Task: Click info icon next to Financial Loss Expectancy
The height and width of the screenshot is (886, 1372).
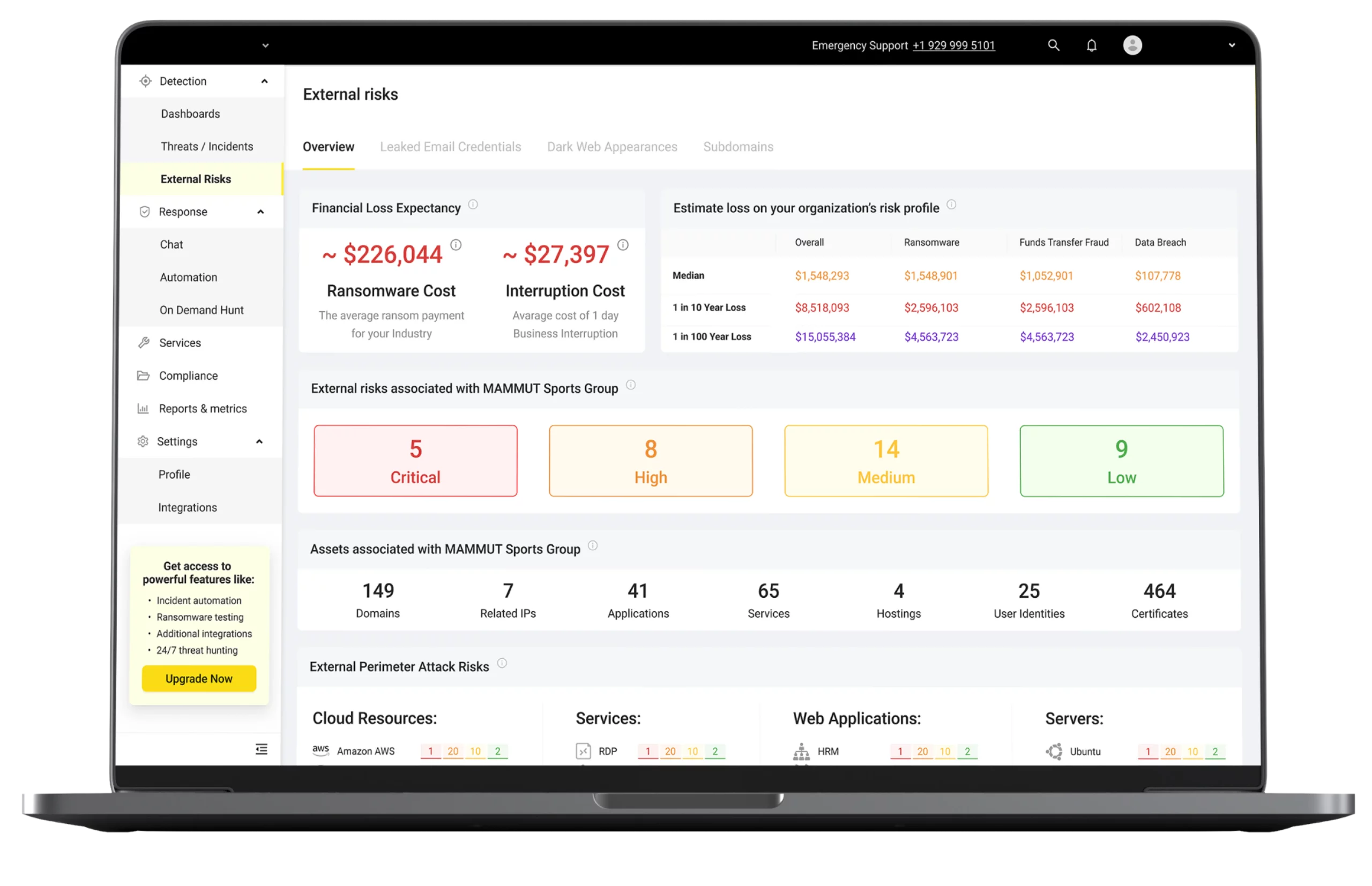Action: (x=473, y=204)
